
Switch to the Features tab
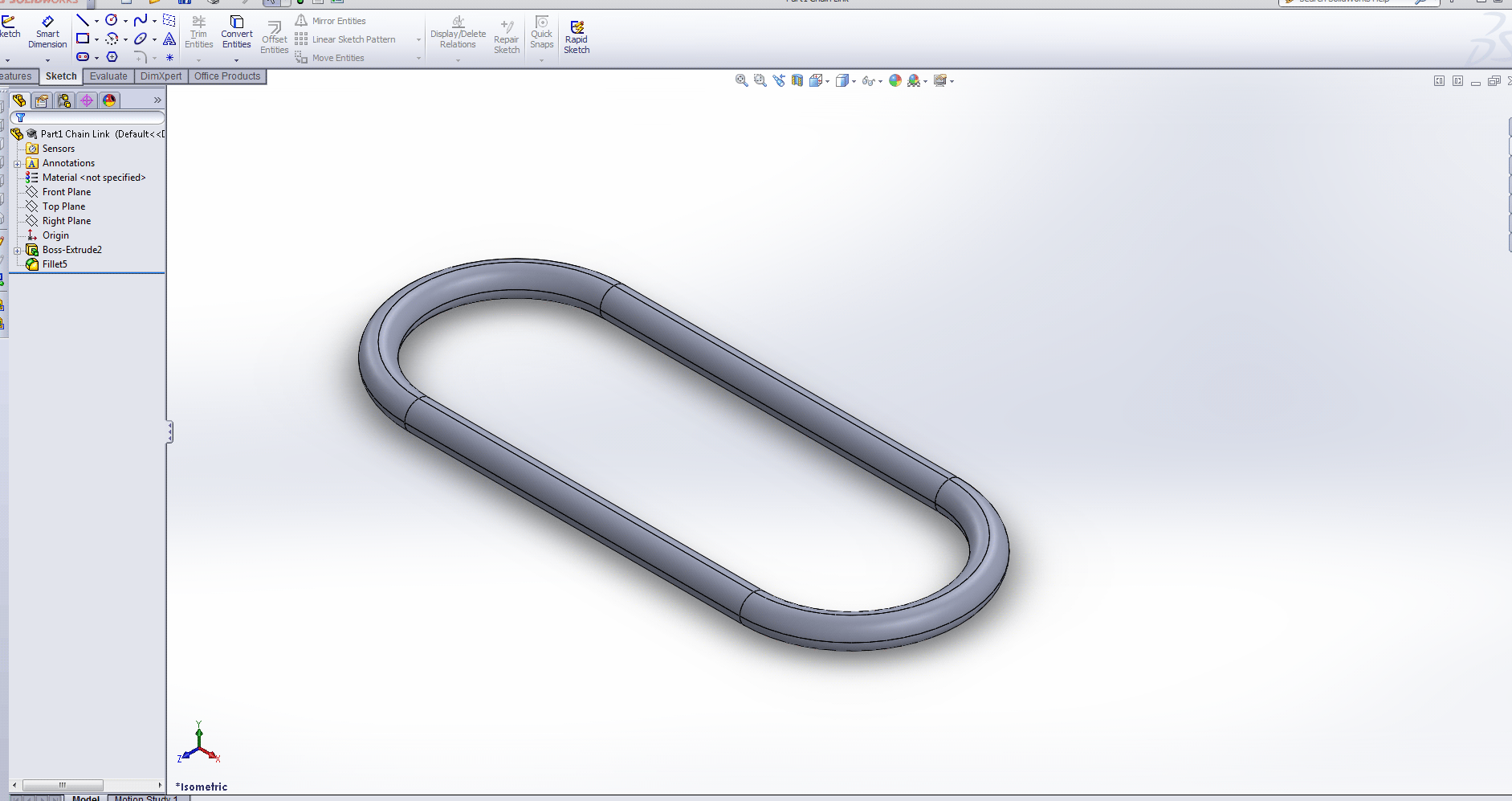pos(17,76)
